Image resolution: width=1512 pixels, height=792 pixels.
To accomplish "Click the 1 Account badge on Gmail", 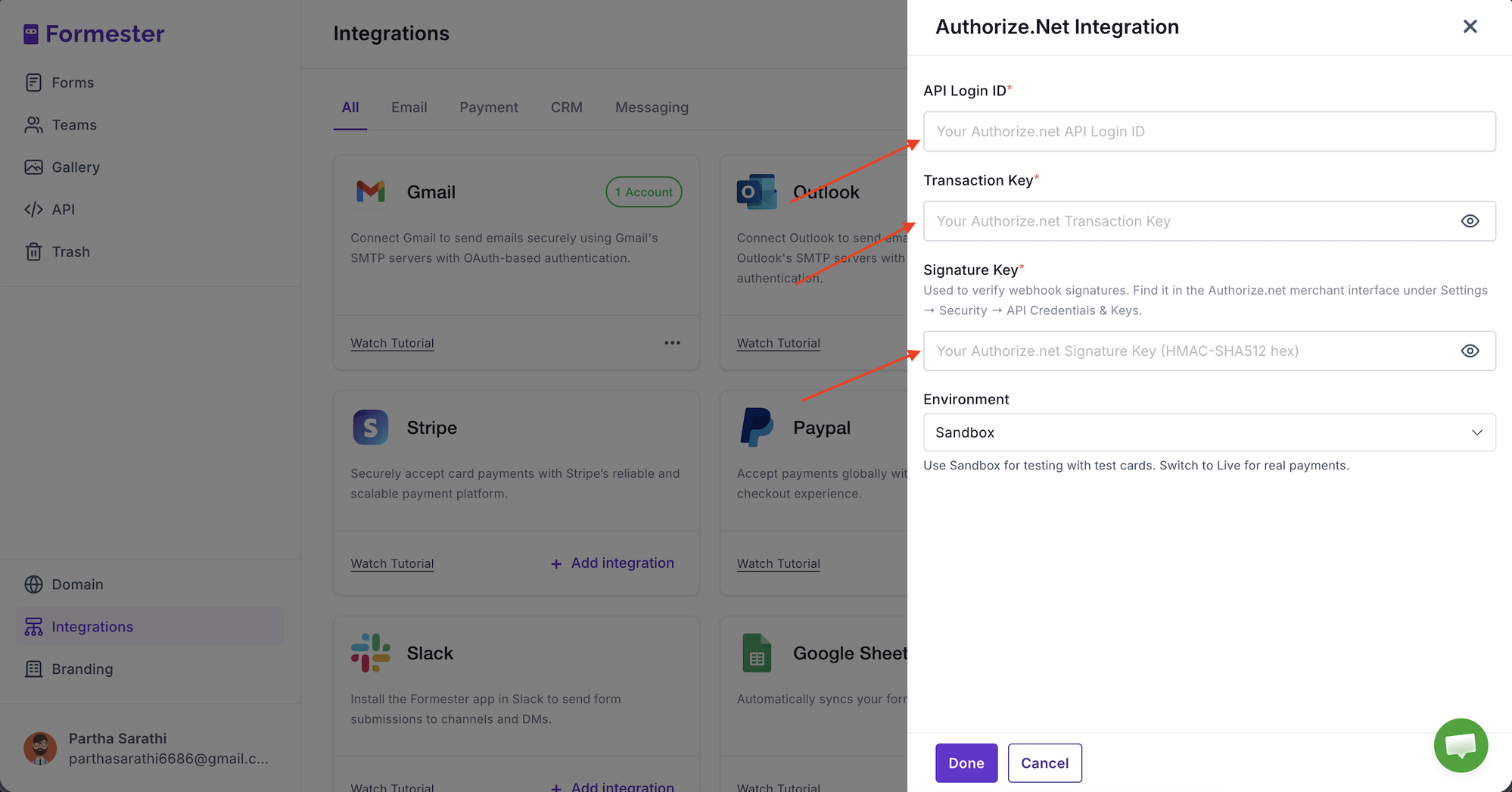I will click(x=644, y=192).
